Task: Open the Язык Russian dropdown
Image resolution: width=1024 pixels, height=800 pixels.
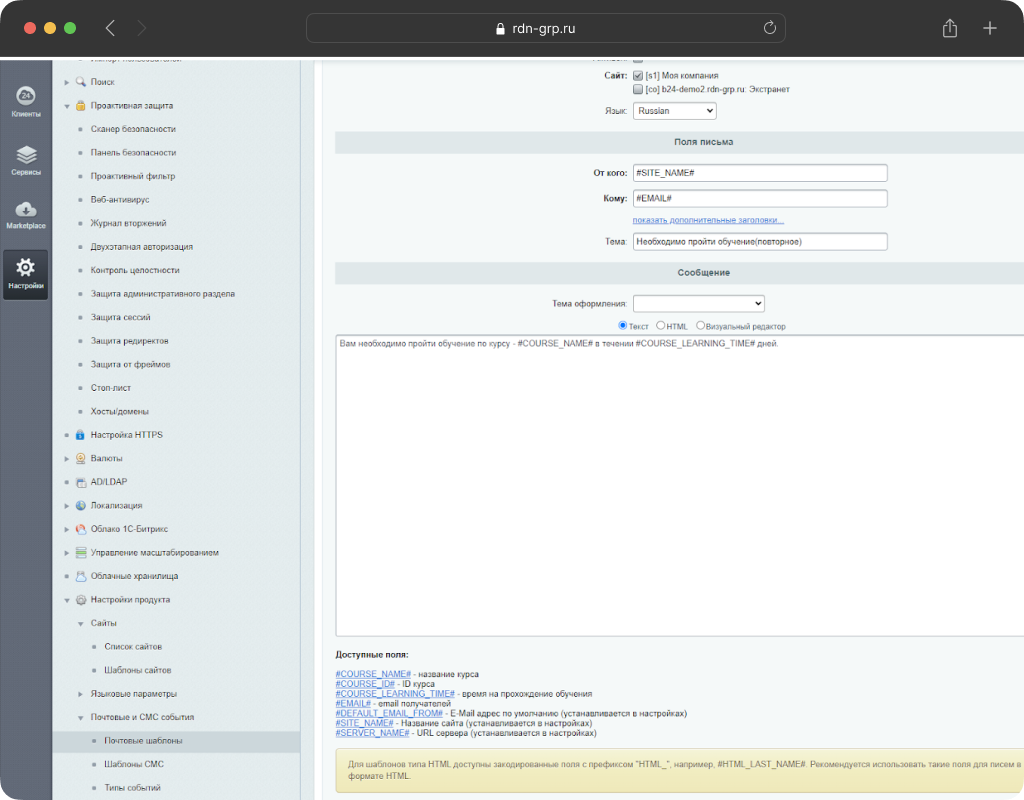Action: tap(674, 111)
